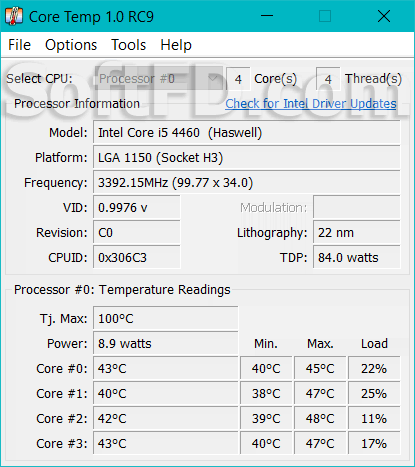The height and width of the screenshot is (467, 415).
Task: Open the Help menu
Action: [176, 45]
